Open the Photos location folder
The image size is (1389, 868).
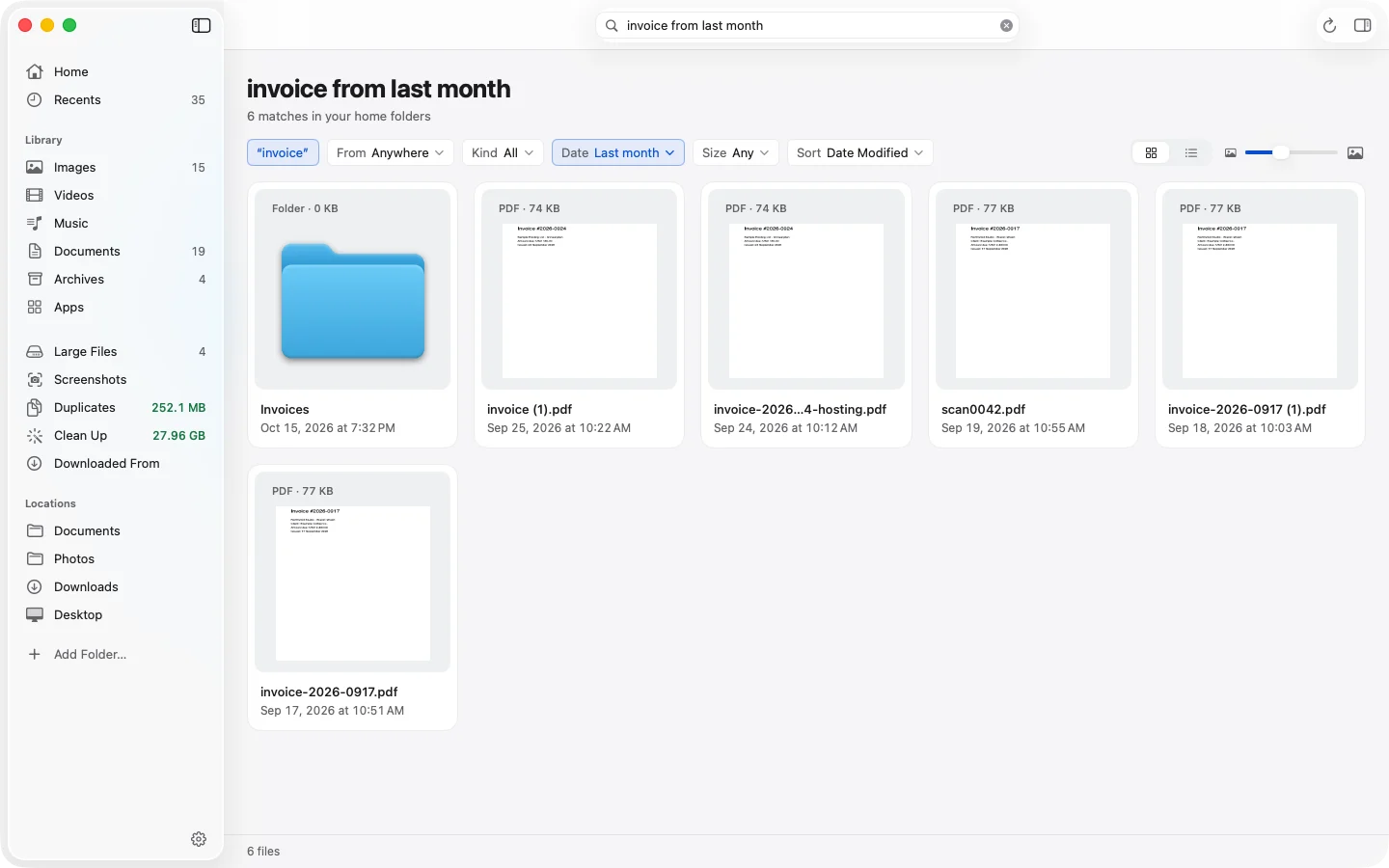tap(116, 558)
